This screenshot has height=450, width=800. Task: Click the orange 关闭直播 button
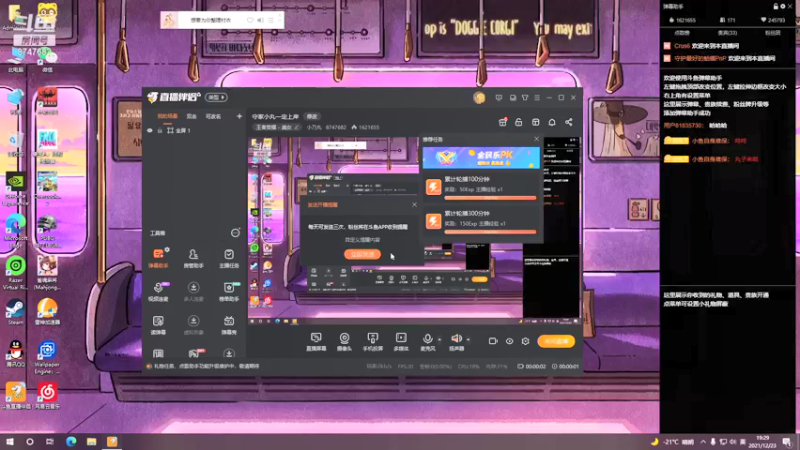coord(556,341)
